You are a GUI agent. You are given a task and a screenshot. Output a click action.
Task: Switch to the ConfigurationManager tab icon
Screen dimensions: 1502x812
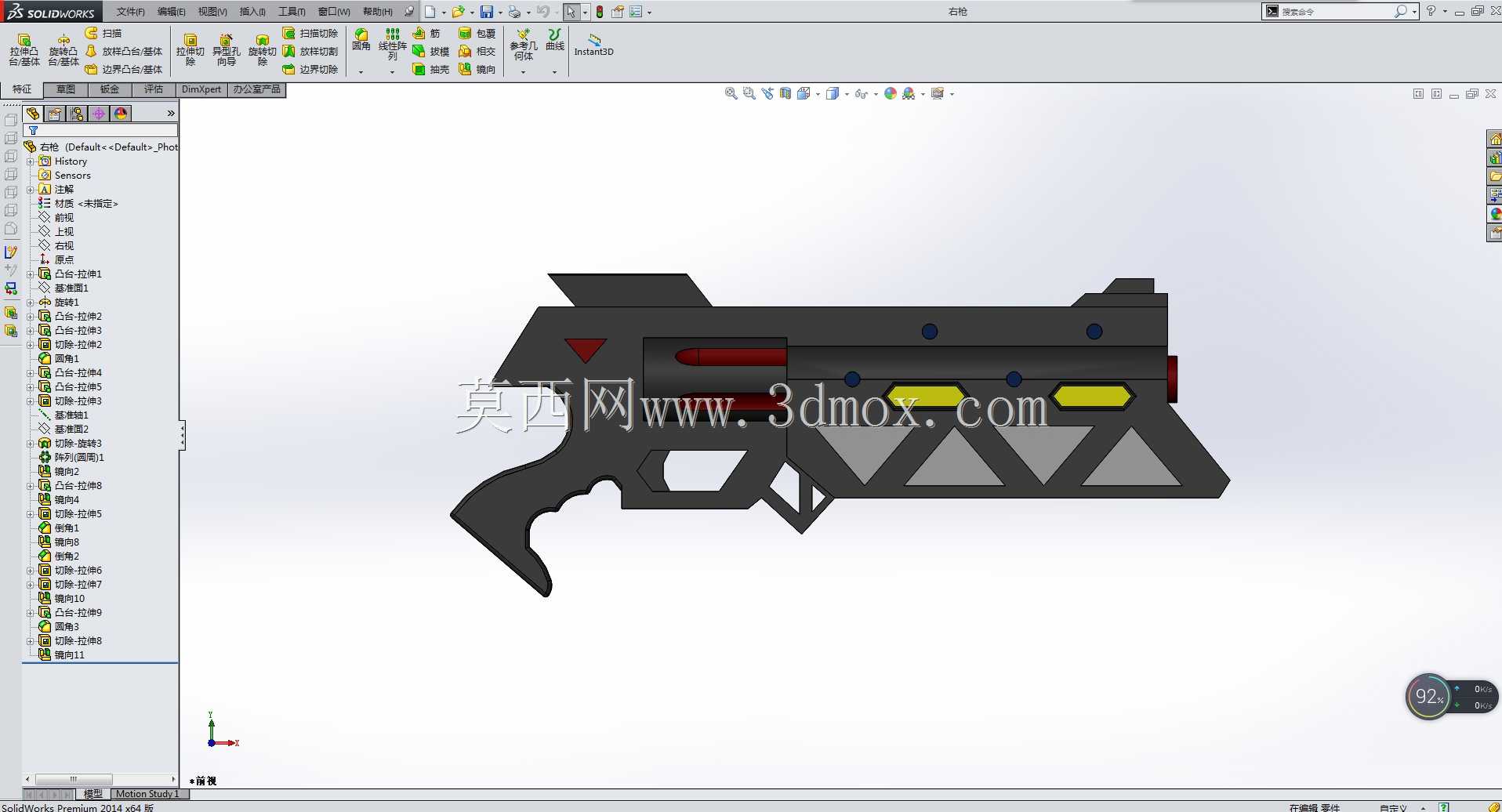77,114
